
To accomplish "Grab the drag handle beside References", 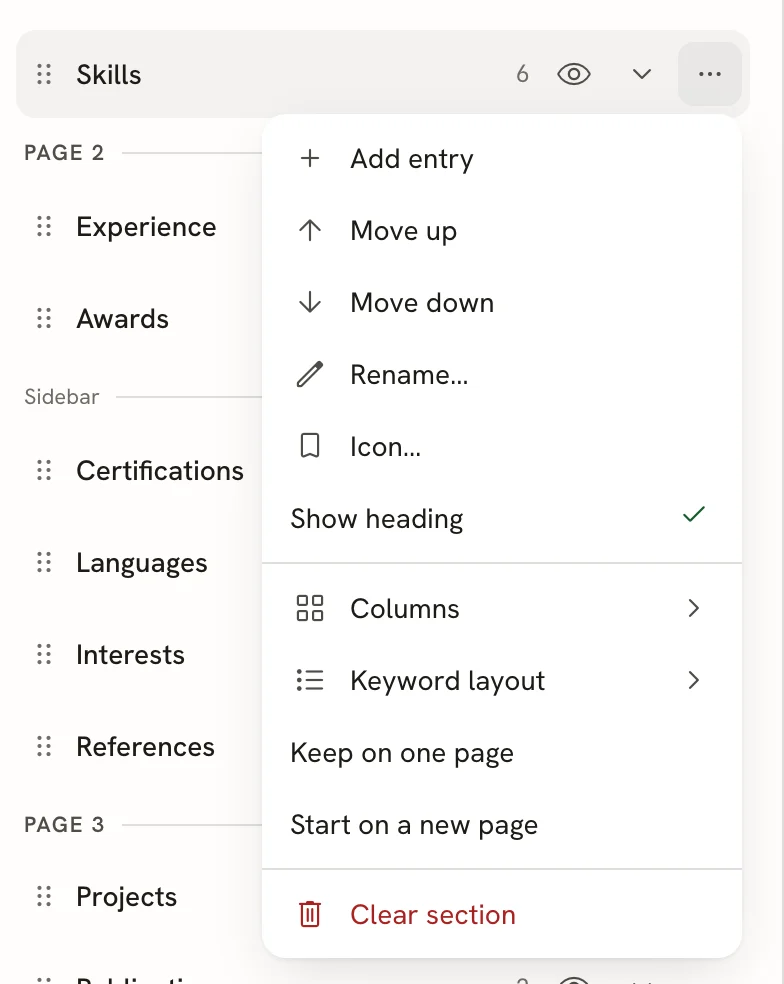I will click(x=44, y=746).
